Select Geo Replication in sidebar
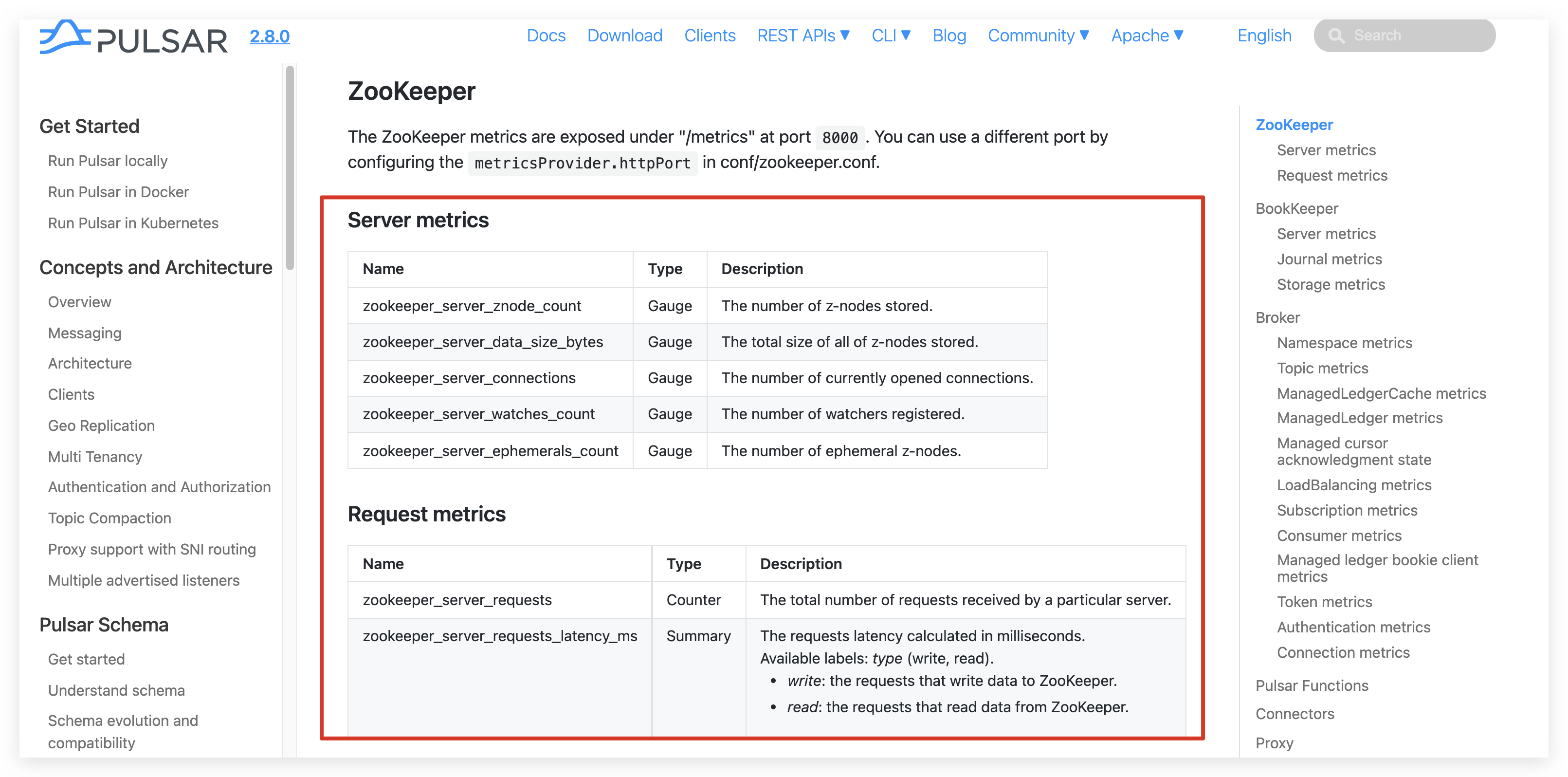Viewport: 1568px width, 777px height. 101,425
